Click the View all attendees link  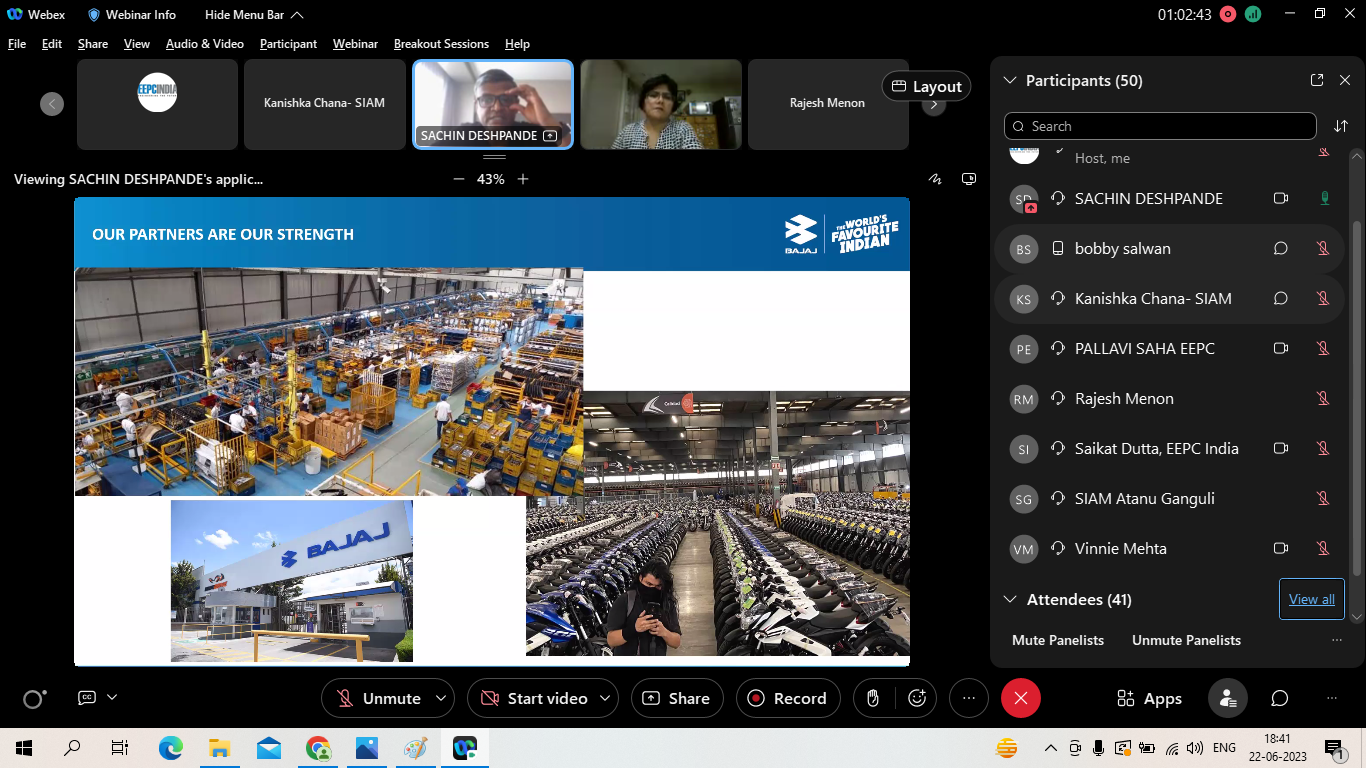click(x=1312, y=599)
